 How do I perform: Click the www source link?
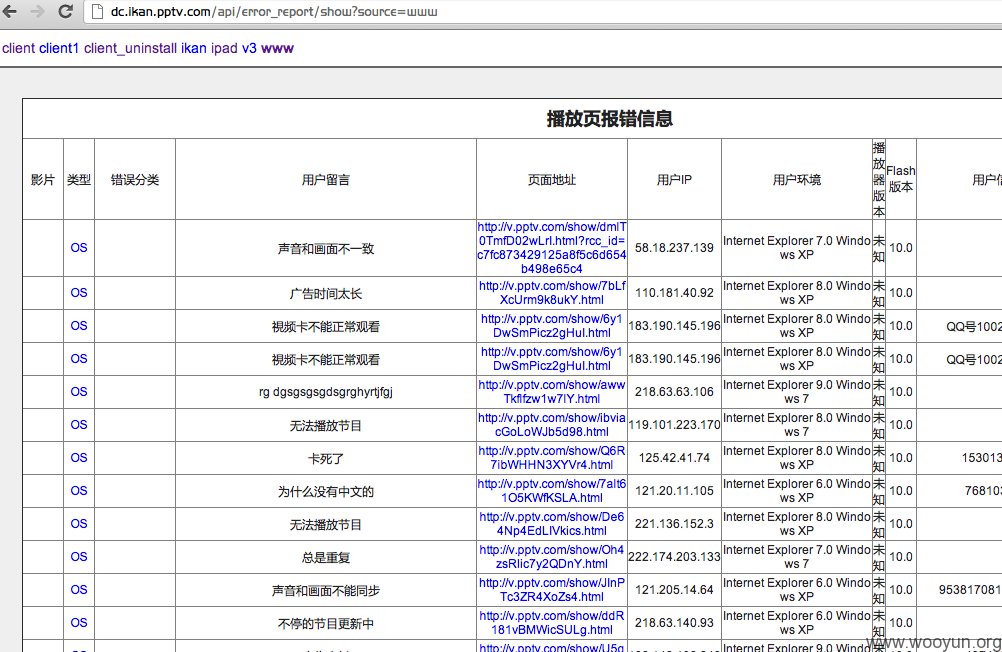[x=277, y=48]
